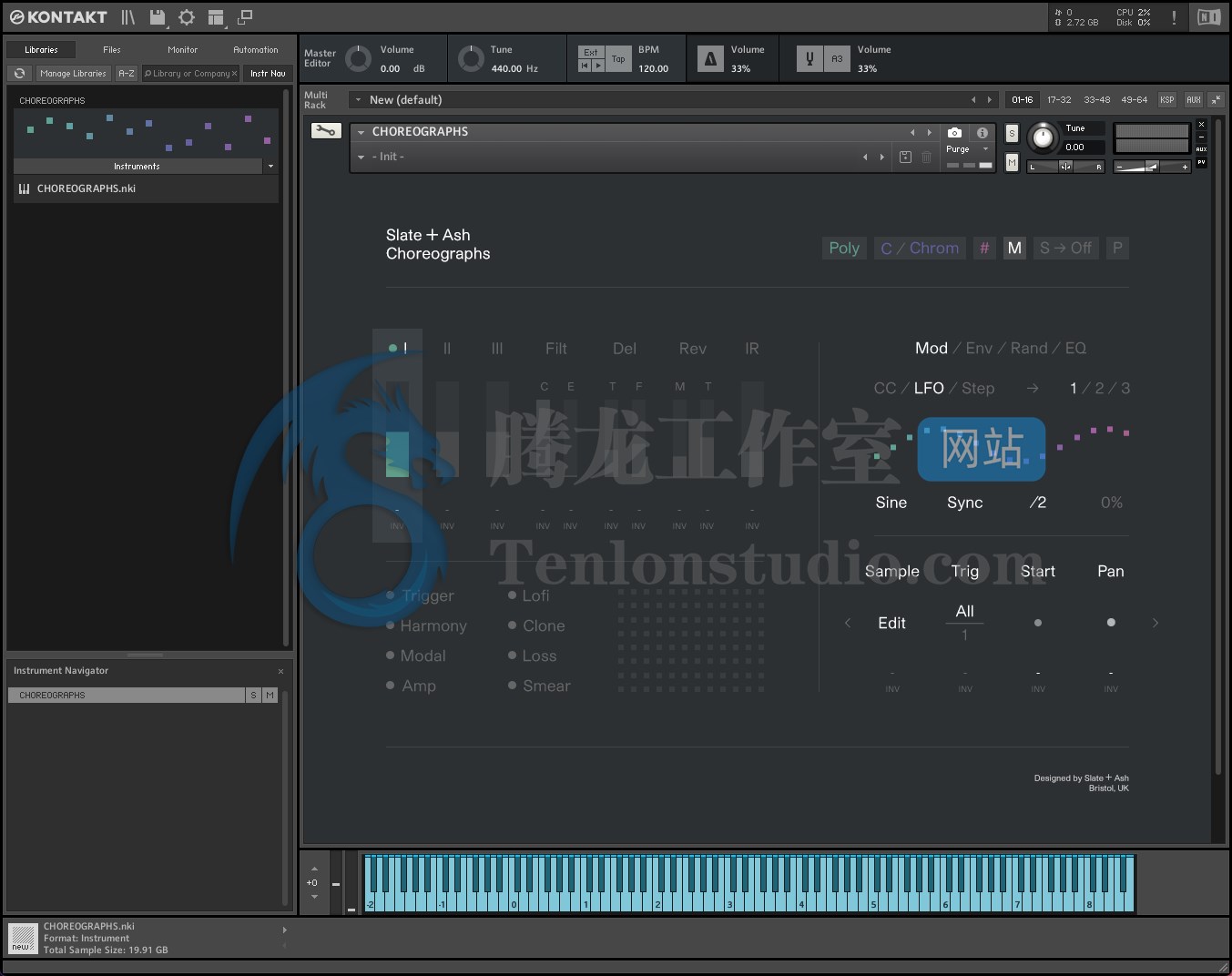Click the instrument output volume slider
Screen dimensions: 1232x976
[x=1153, y=167]
